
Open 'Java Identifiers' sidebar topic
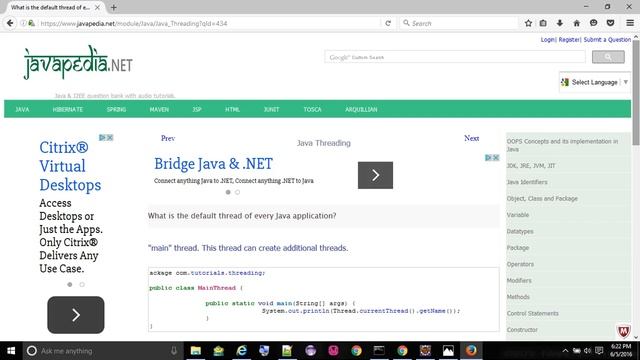coord(527,182)
